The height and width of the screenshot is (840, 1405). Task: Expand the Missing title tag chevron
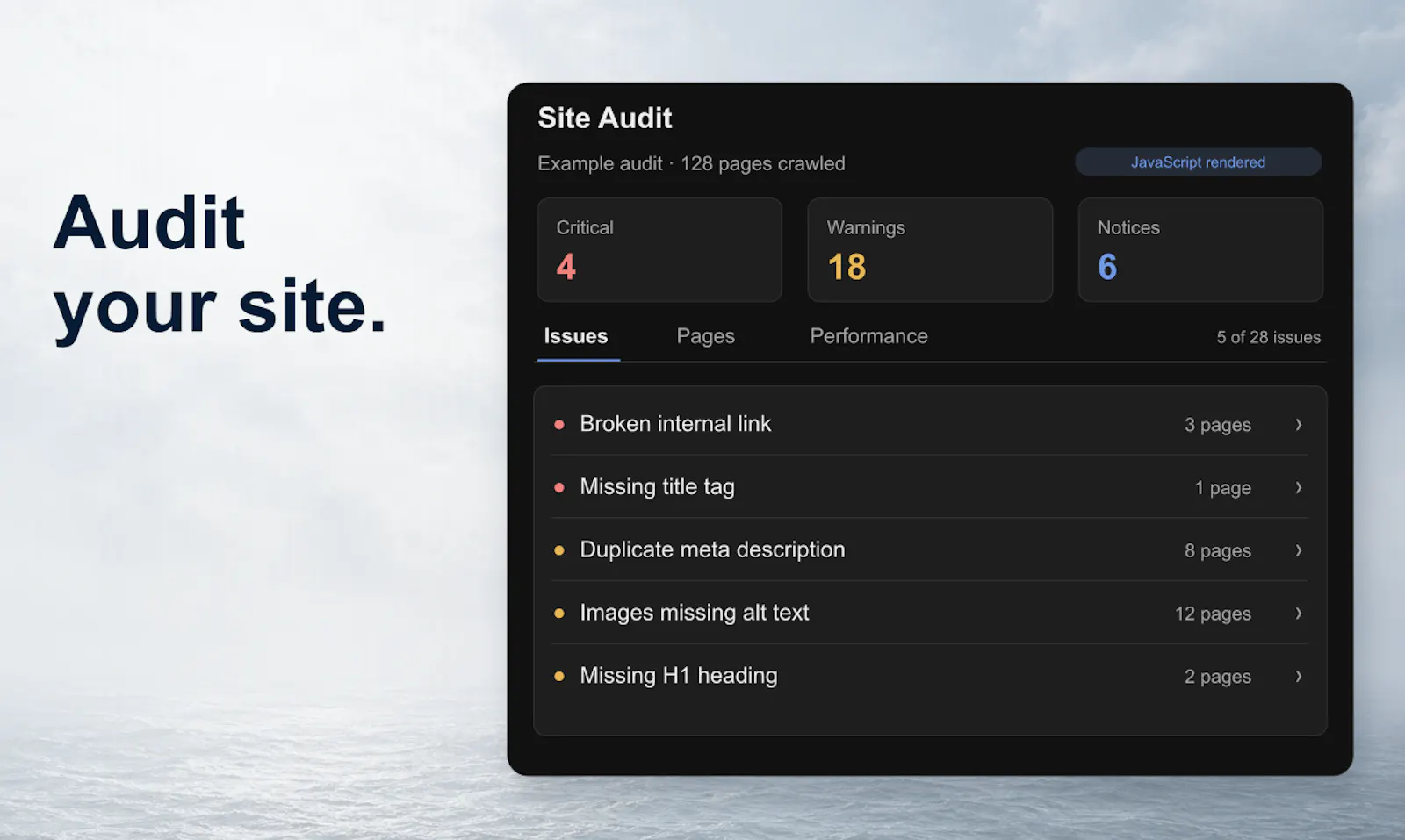pyautogui.click(x=1298, y=488)
